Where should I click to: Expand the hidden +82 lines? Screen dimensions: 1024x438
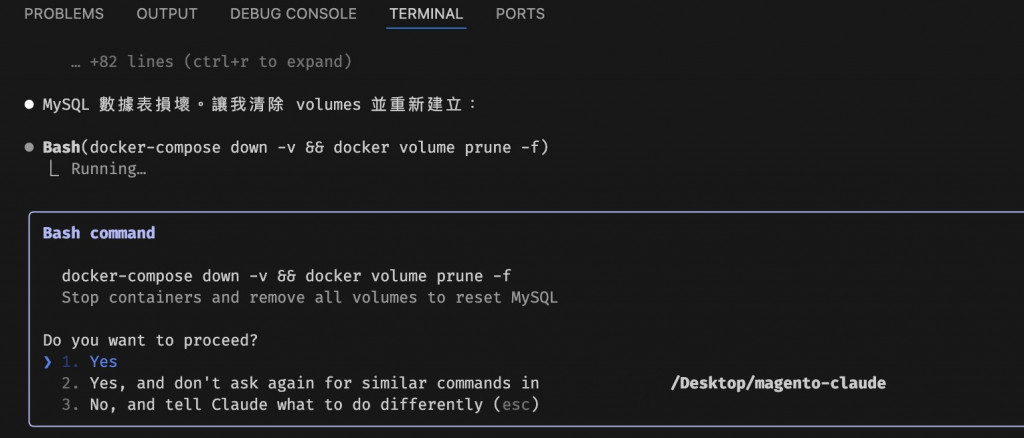[211, 62]
